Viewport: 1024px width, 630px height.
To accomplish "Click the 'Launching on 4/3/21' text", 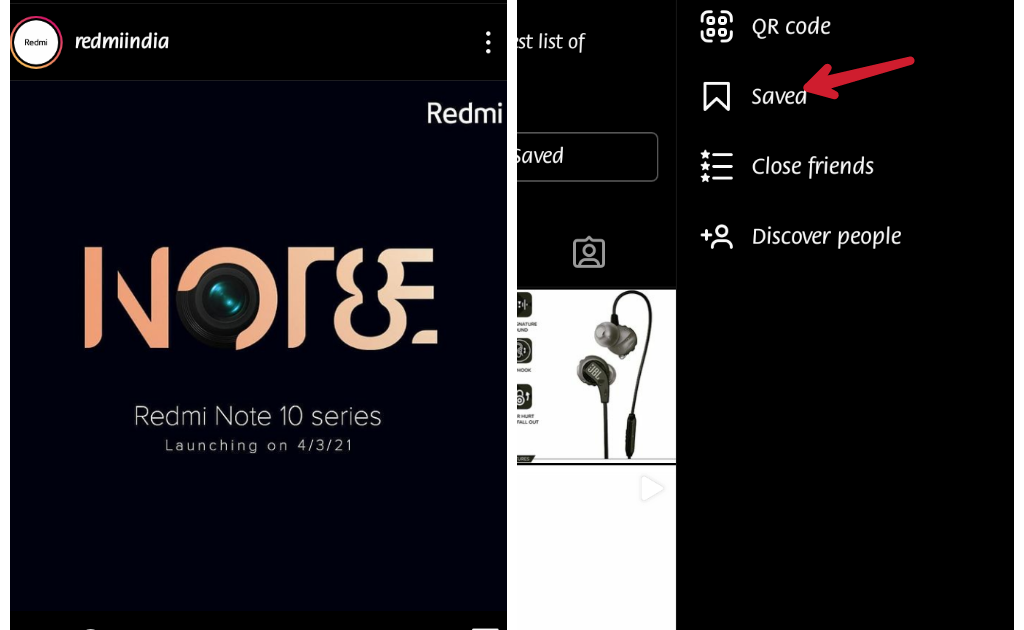I will tap(259, 445).
